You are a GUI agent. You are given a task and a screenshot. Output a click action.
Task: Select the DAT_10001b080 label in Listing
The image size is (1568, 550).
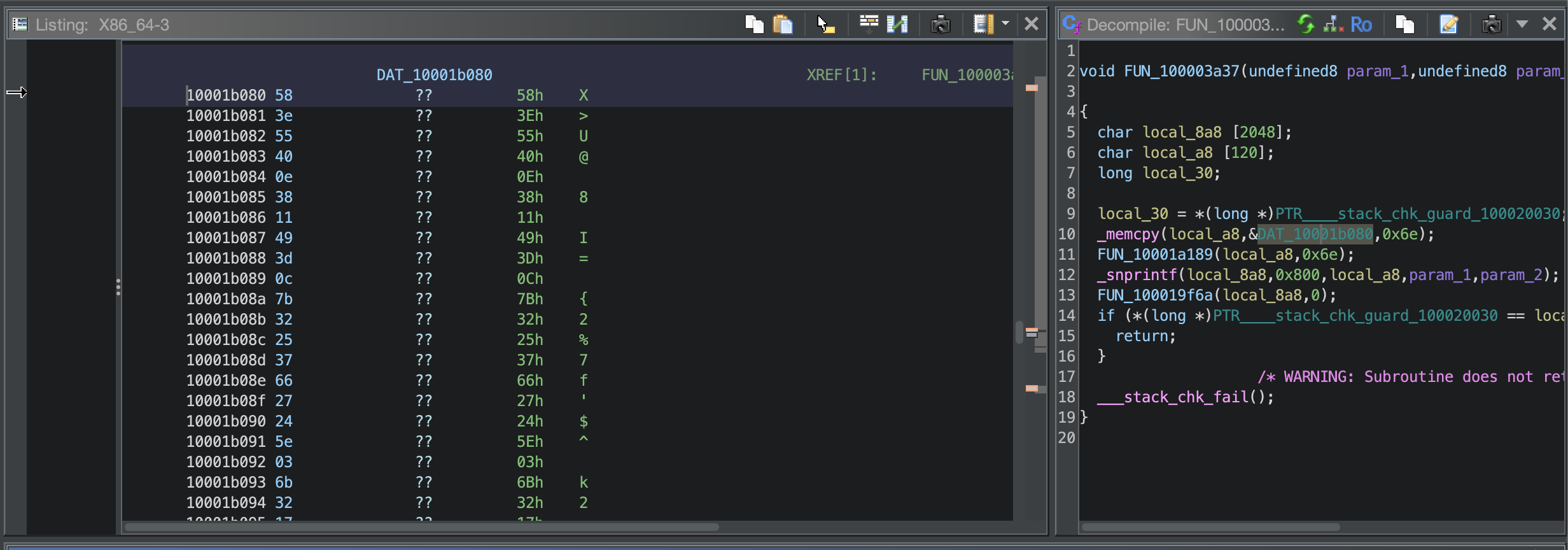pos(435,75)
